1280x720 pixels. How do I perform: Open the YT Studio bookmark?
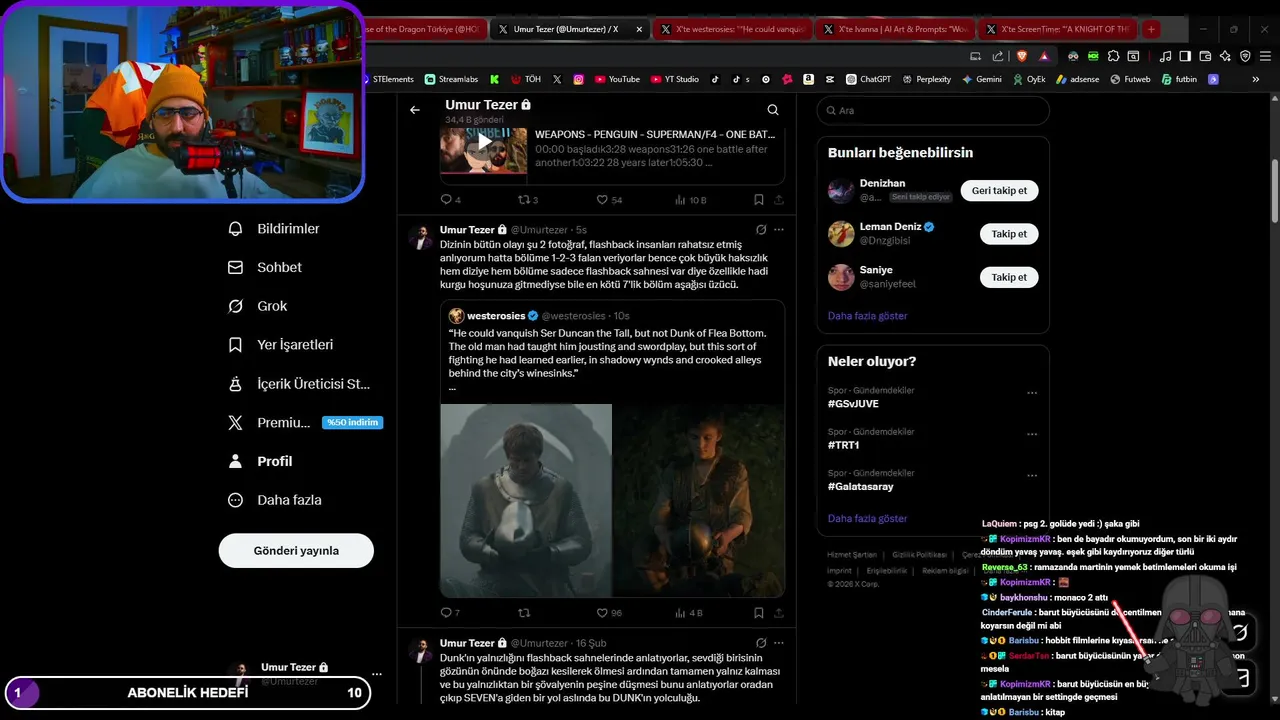point(675,79)
